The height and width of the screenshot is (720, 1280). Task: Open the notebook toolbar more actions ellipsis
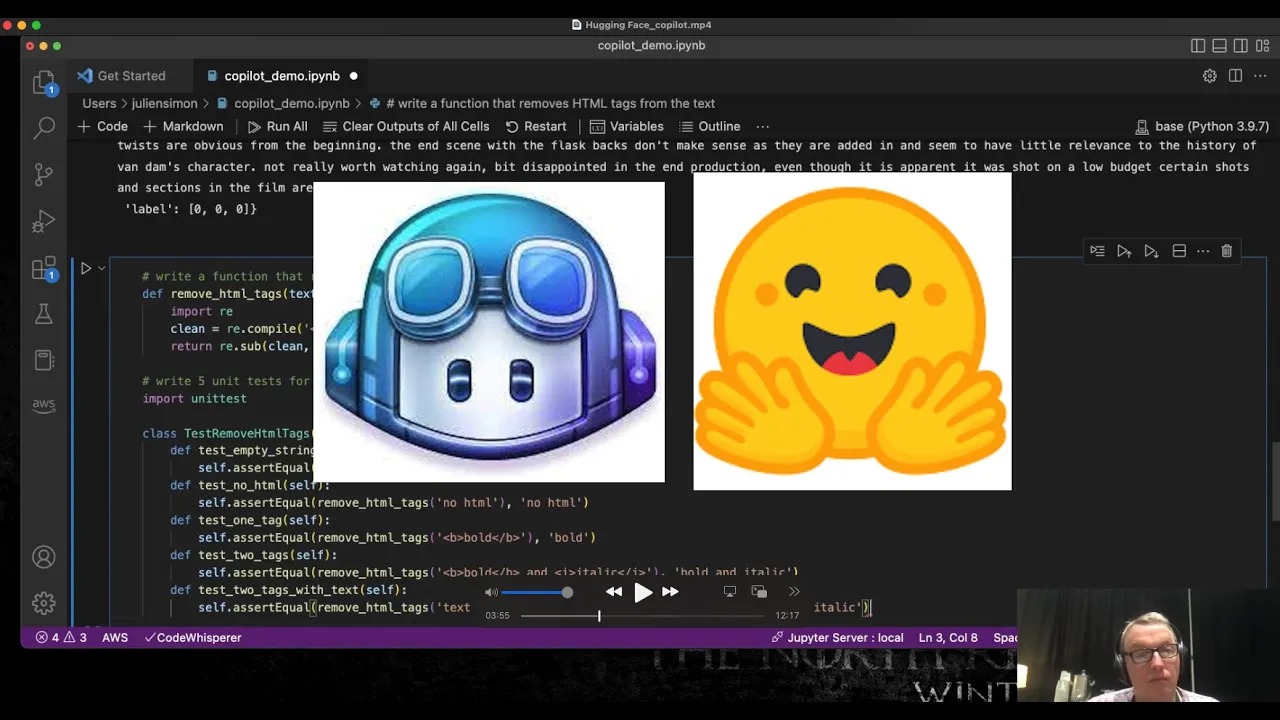tap(762, 127)
